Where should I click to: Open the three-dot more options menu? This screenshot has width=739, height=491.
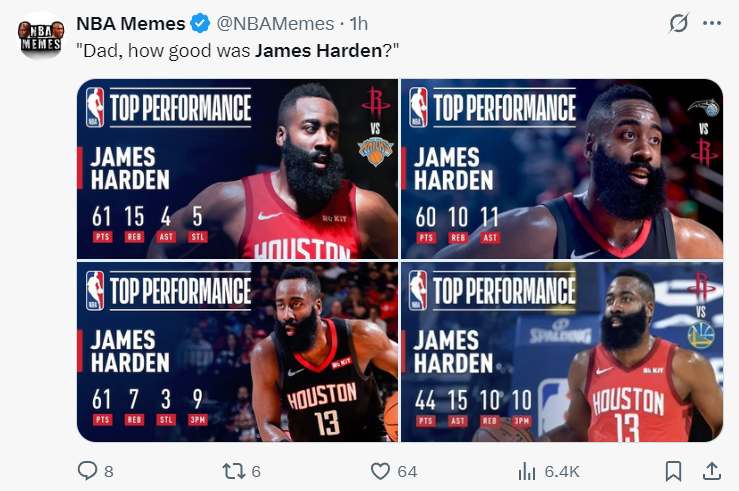(x=712, y=22)
